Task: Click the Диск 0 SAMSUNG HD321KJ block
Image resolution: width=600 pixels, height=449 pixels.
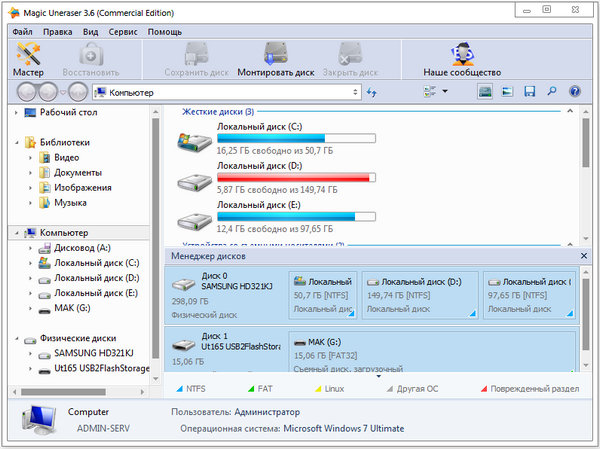Action: point(226,294)
